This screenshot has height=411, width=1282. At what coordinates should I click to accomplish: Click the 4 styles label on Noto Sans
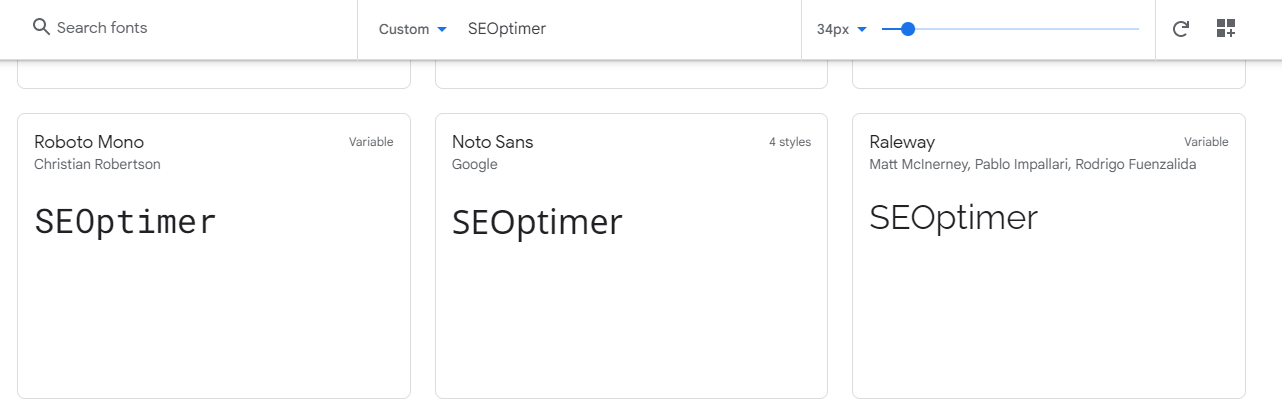(x=789, y=142)
